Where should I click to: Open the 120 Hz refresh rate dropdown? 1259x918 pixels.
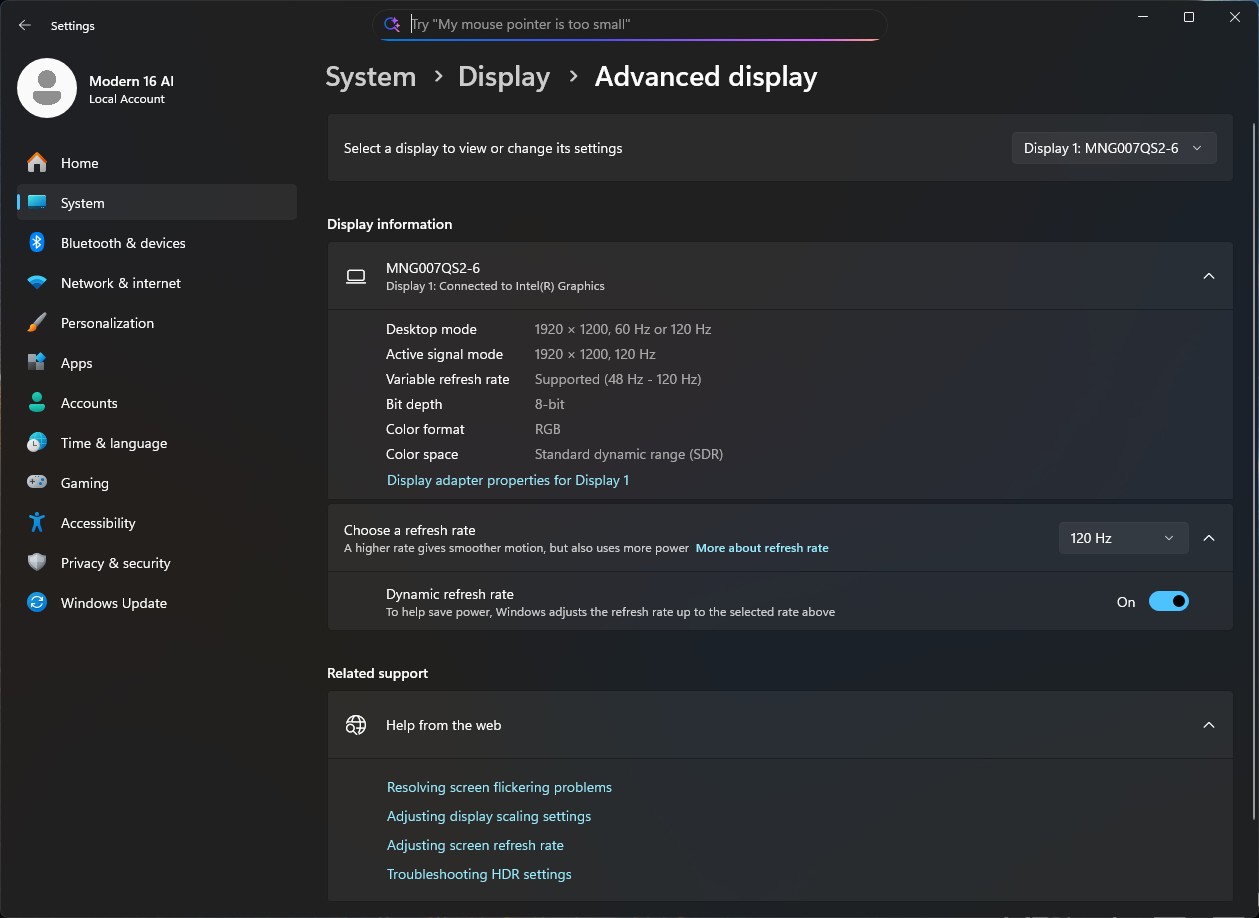(1123, 538)
